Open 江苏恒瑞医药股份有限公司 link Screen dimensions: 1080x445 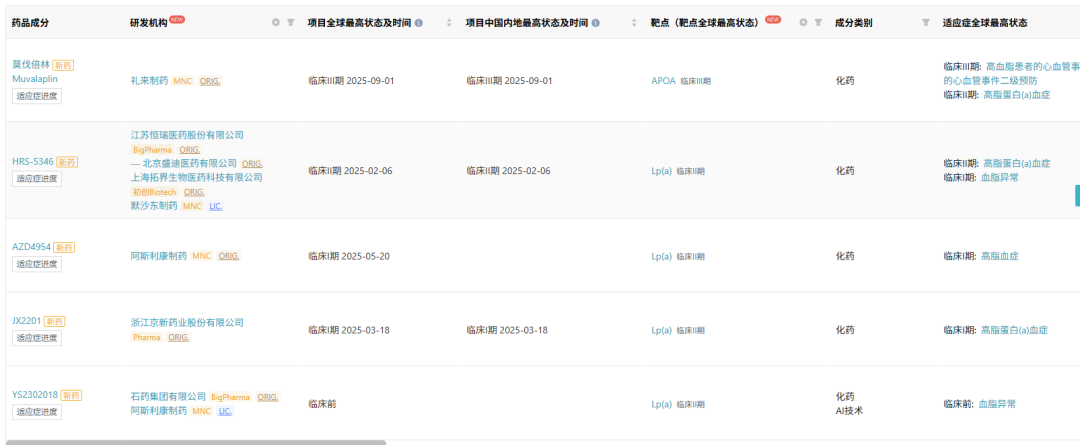click(x=187, y=135)
